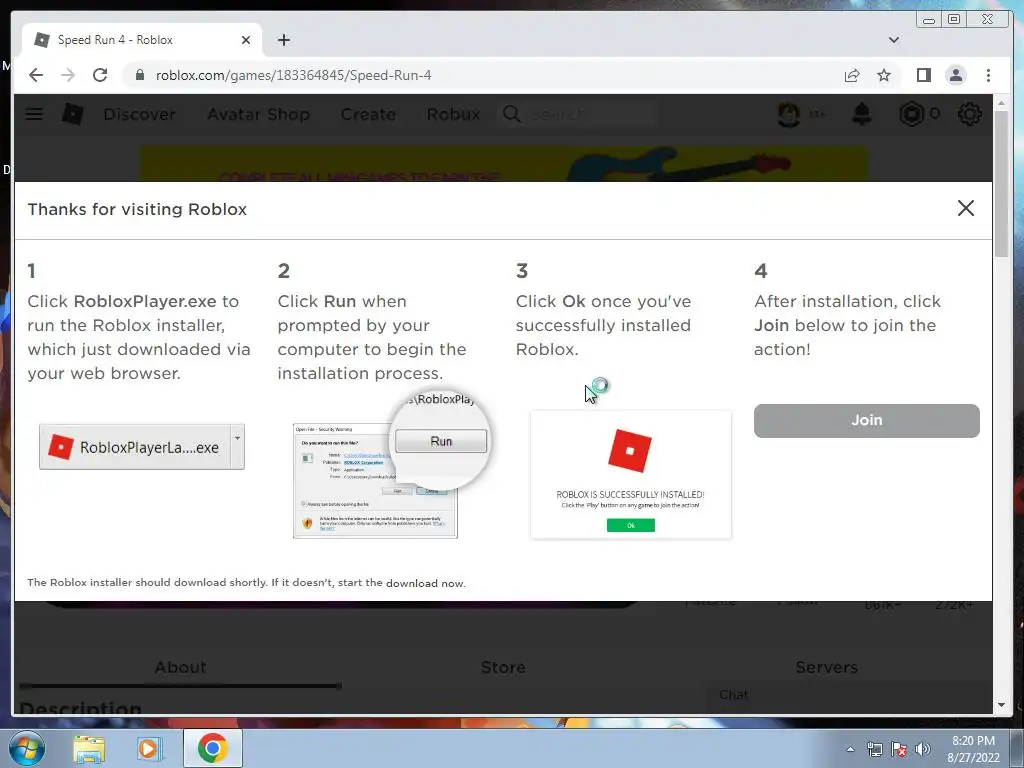Open the Avatar Shop menu
Viewport: 1024px width, 768px height.
coord(258,114)
